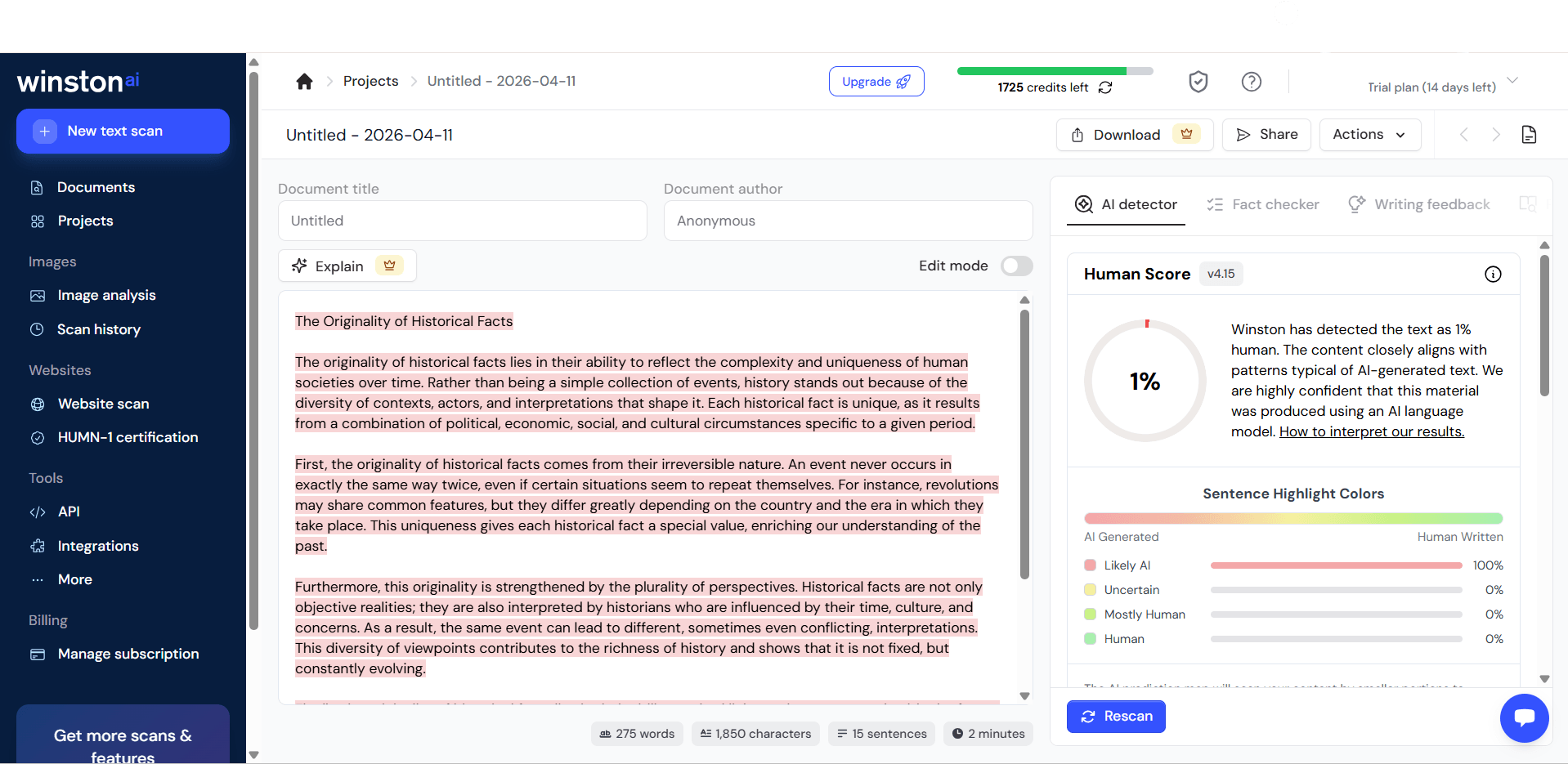1568x764 pixels.
Task: Go to next document arrow
Action: click(x=1496, y=135)
